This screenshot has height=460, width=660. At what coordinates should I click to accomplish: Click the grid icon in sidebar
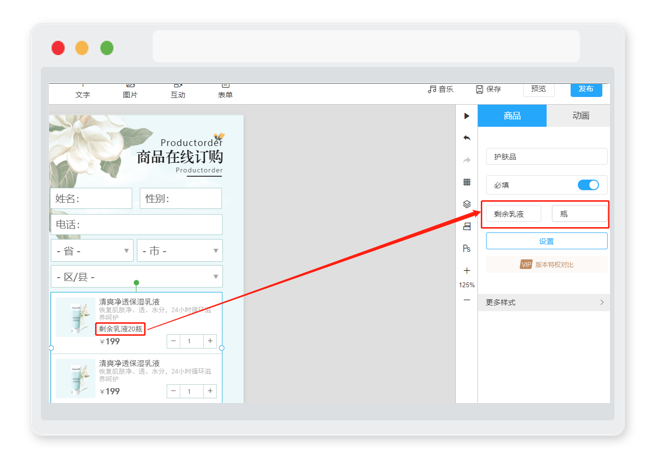(466, 182)
